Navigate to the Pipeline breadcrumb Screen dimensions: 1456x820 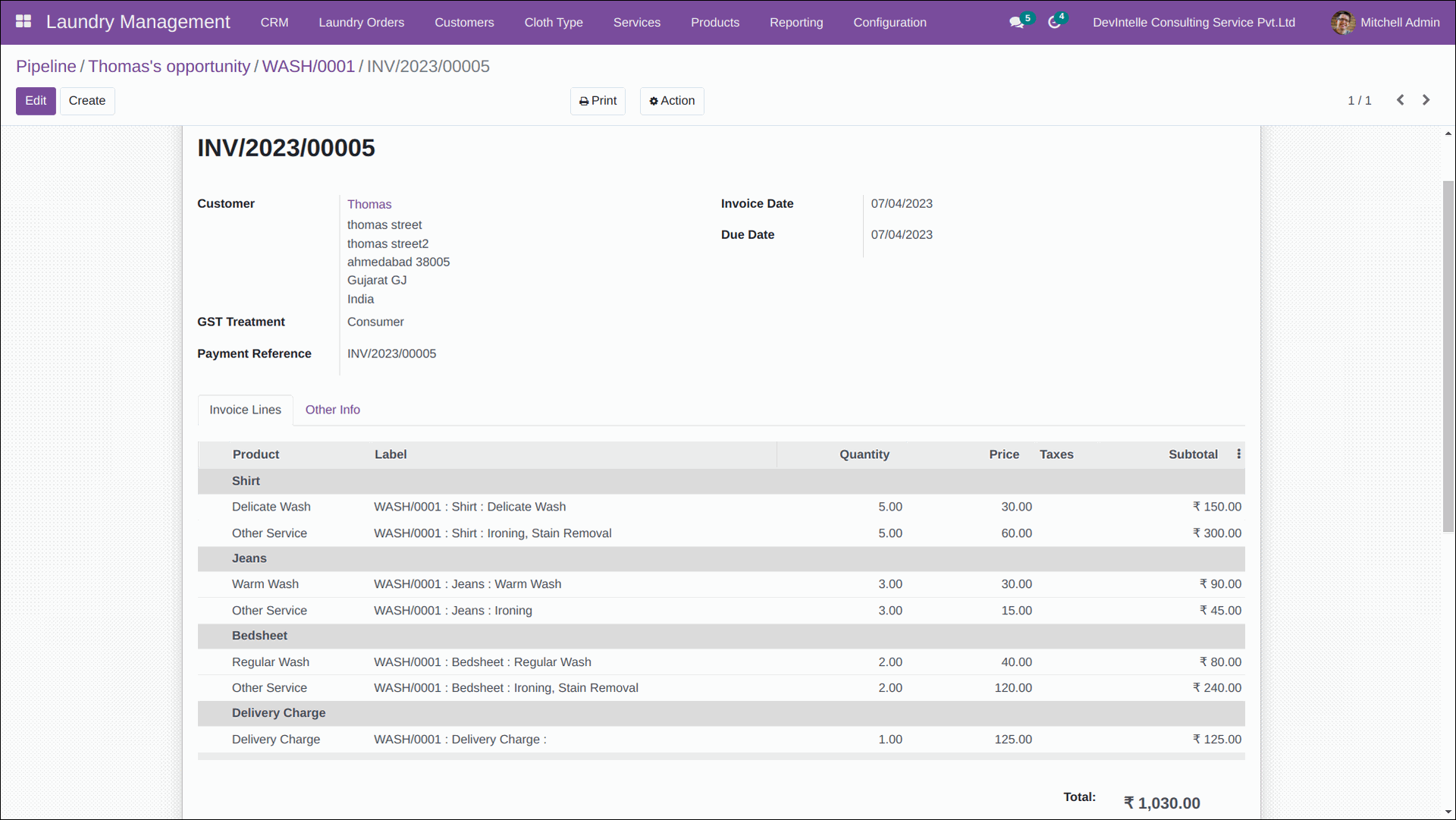click(45, 66)
